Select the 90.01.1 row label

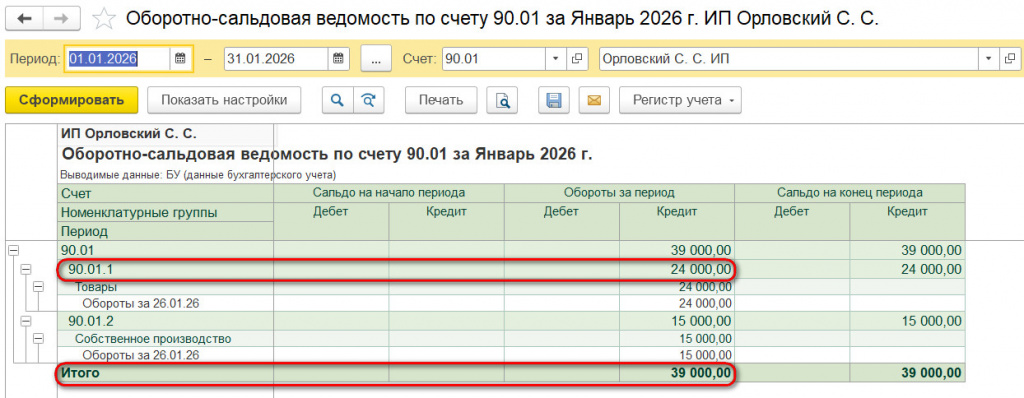tap(91, 269)
